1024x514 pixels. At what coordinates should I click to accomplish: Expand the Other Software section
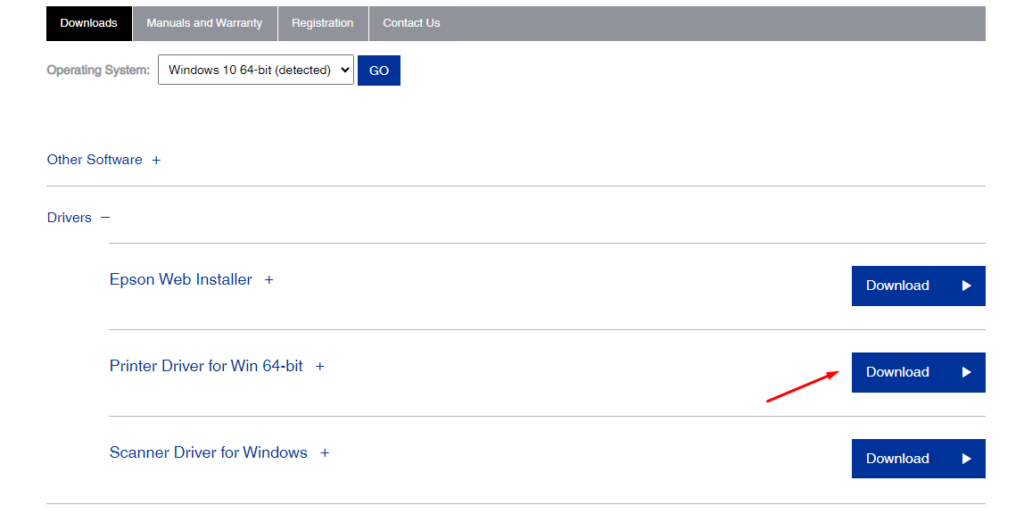[x=95, y=160]
